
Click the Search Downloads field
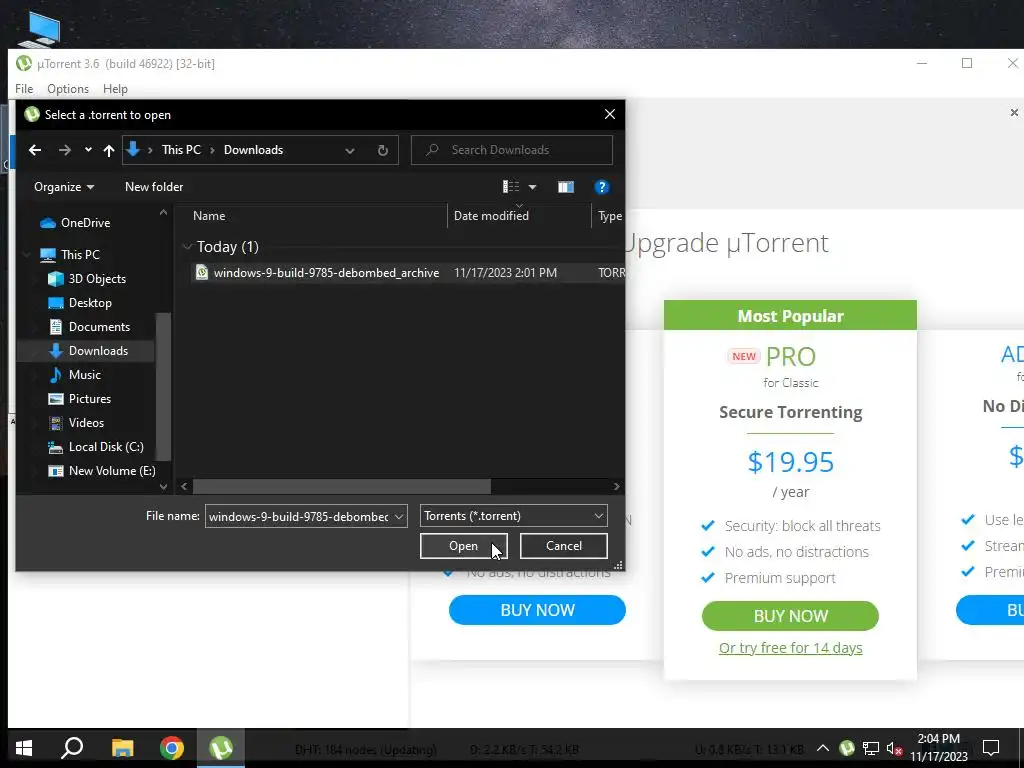tap(512, 150)
